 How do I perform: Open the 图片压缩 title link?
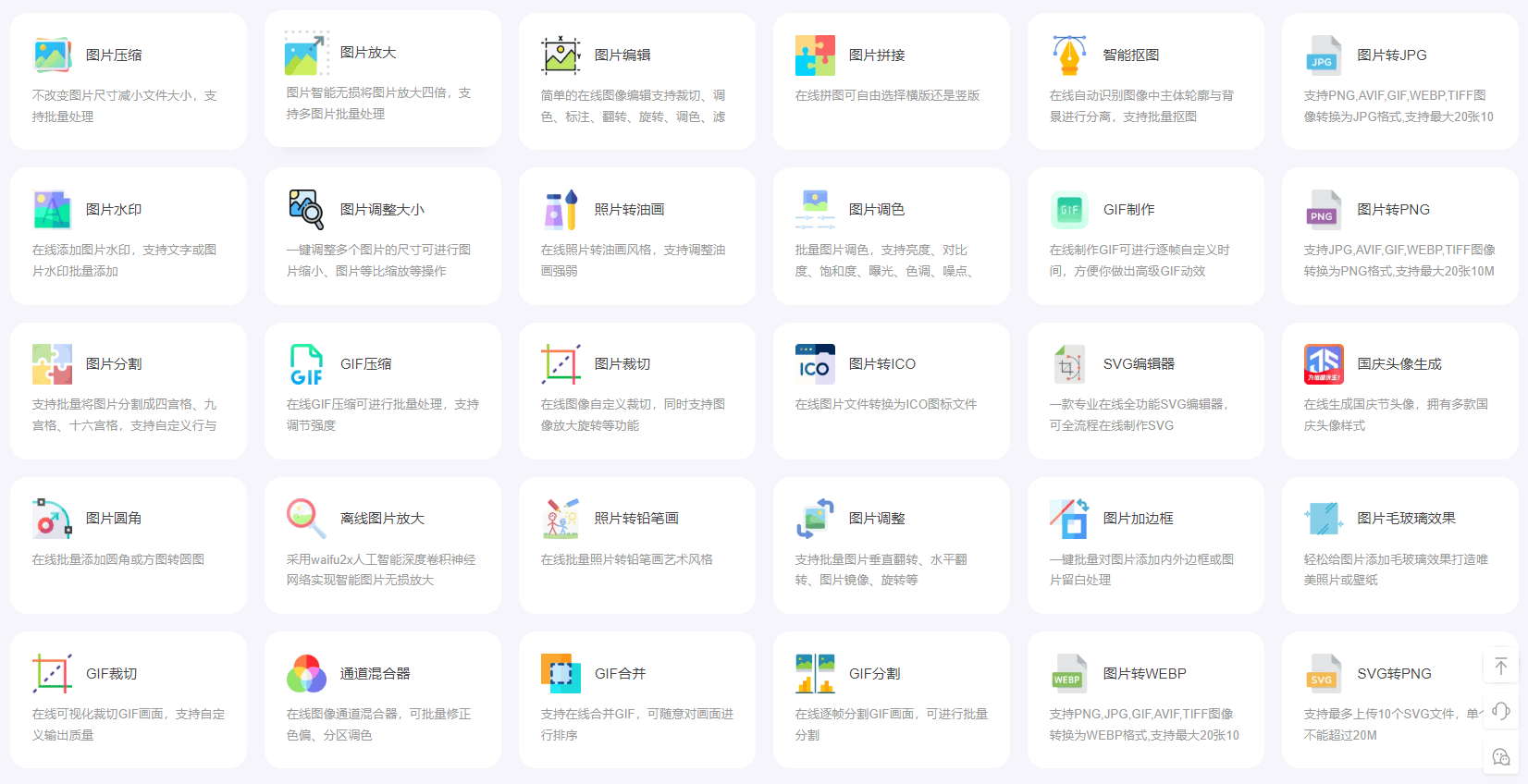(x=114, y=55)
